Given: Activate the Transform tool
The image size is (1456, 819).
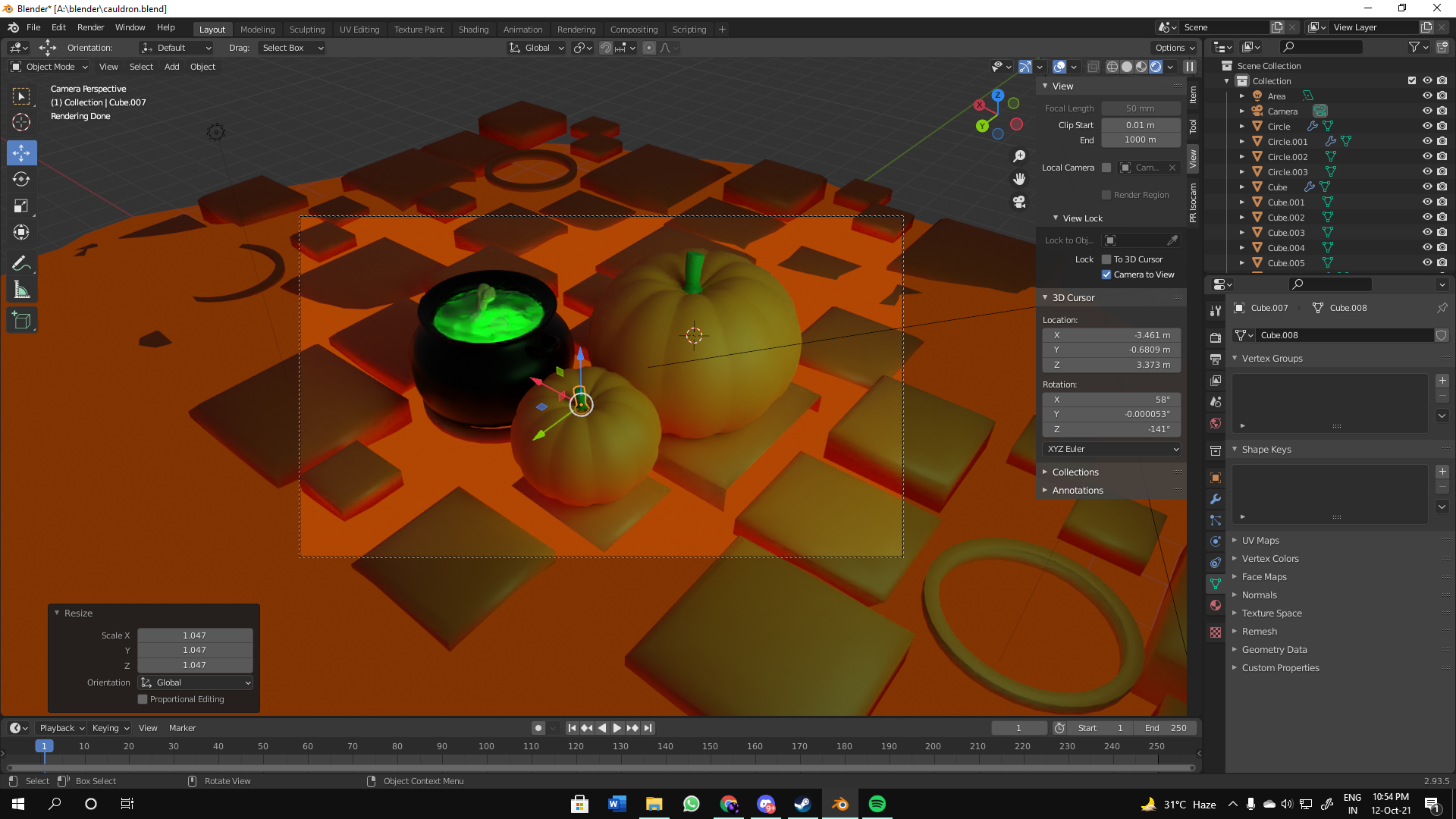Looking at the screenshot, I should [x=21, y=232].
